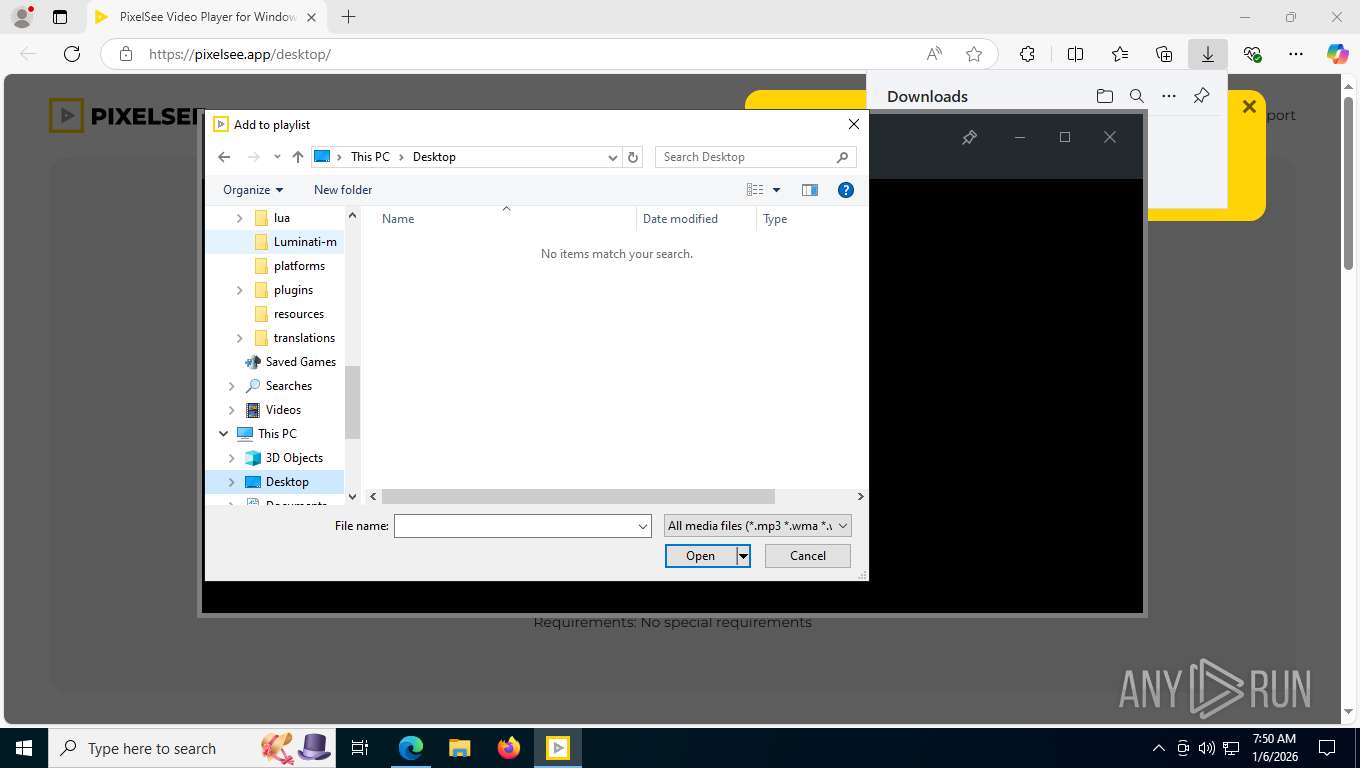
Task: Go back in the Add to playlist dialog
Action: coord(224,157)
